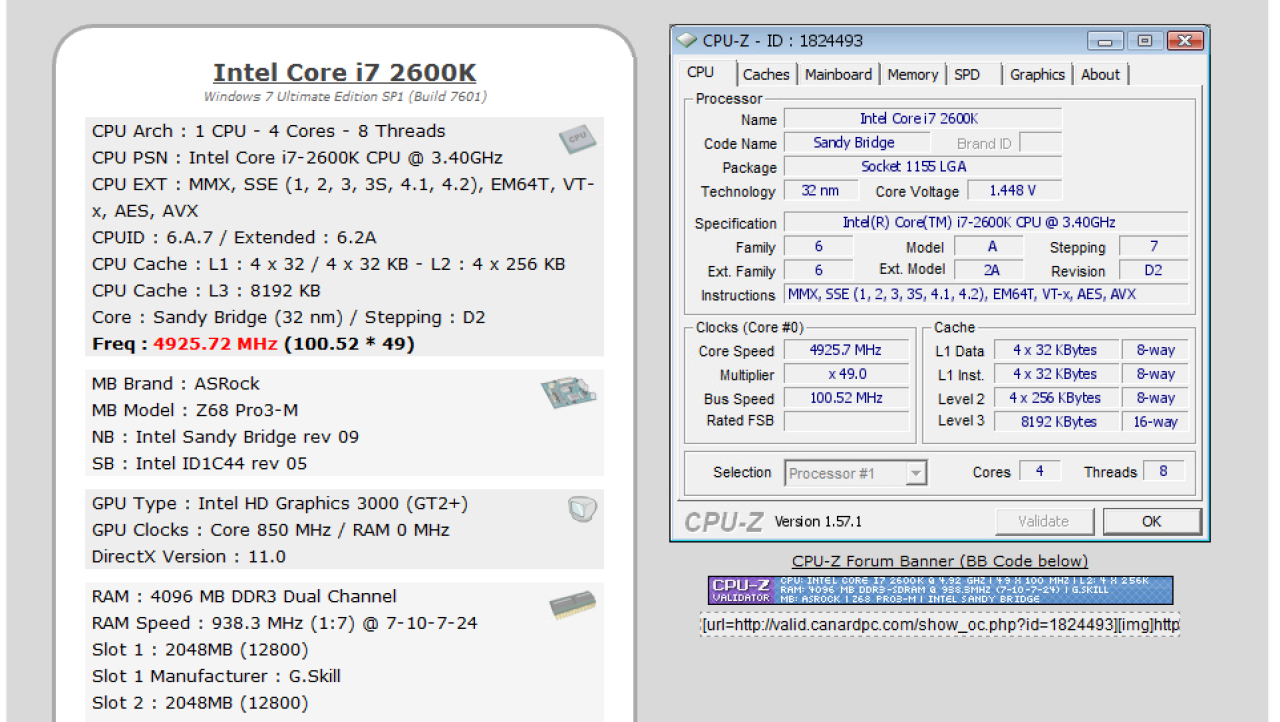This screenshot has width=1280, height=722.
Task: Click the Core Speed value 4925.7 MHz
Action: pyautogui.click(x=847, y=351)
